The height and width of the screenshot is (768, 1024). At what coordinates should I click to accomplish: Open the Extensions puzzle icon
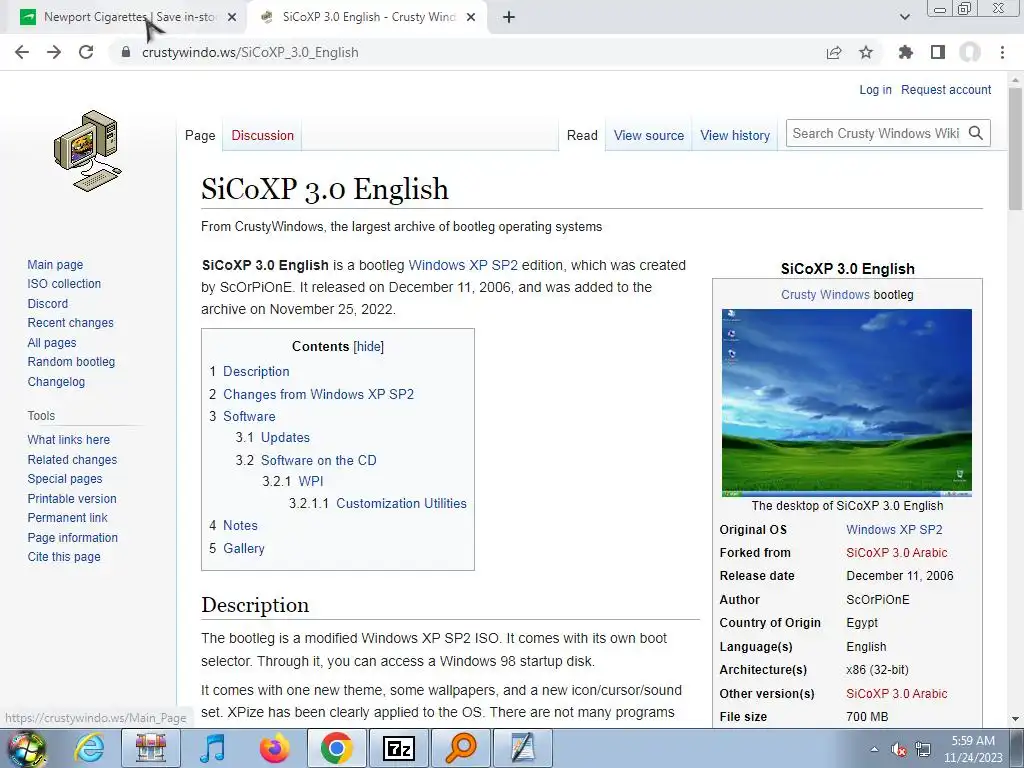pos(905,52)
